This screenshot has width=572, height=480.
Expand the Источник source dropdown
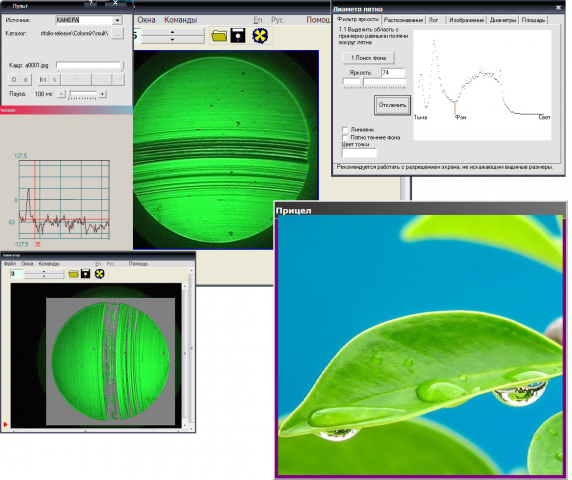pyautogui.click(x=117, y=20)
